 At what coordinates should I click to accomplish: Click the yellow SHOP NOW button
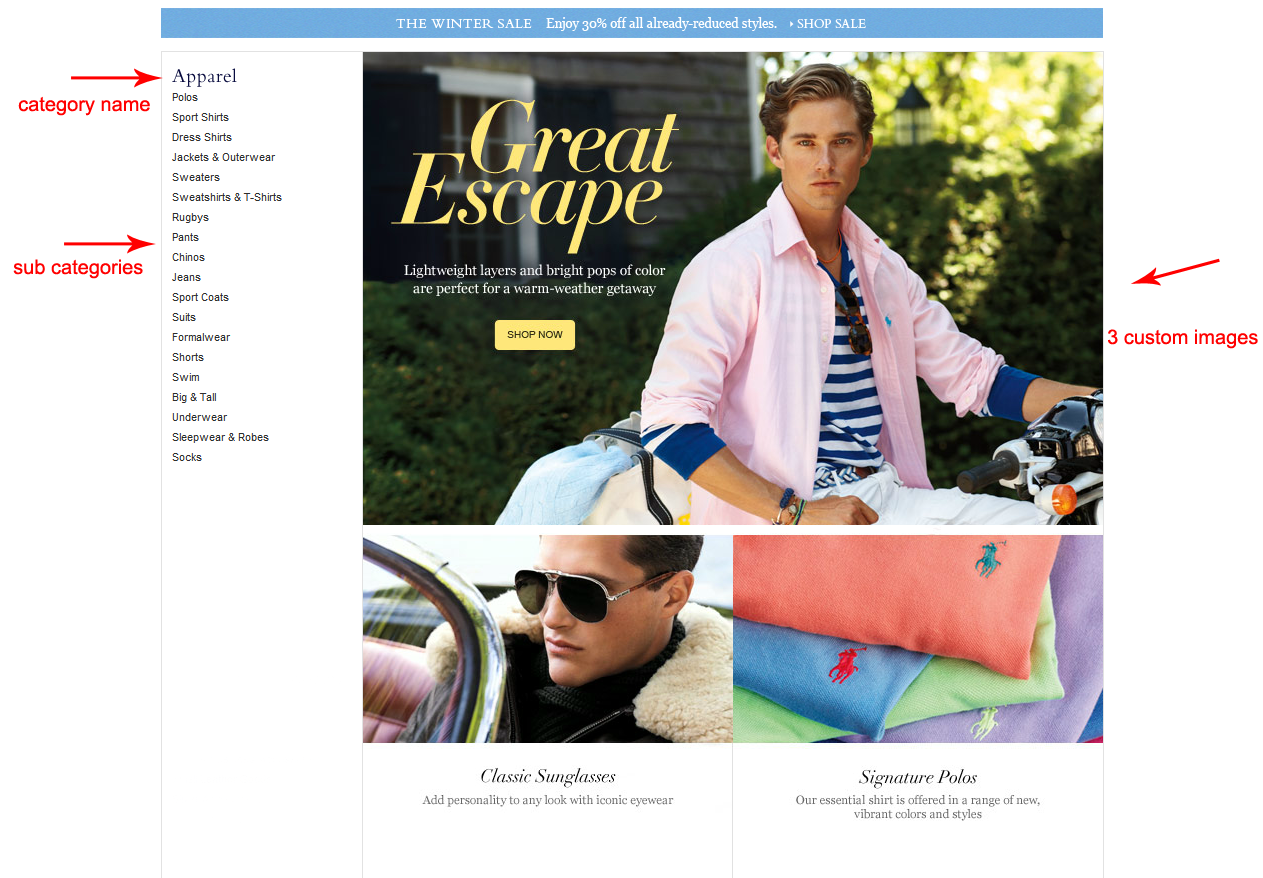click(535, 335)
